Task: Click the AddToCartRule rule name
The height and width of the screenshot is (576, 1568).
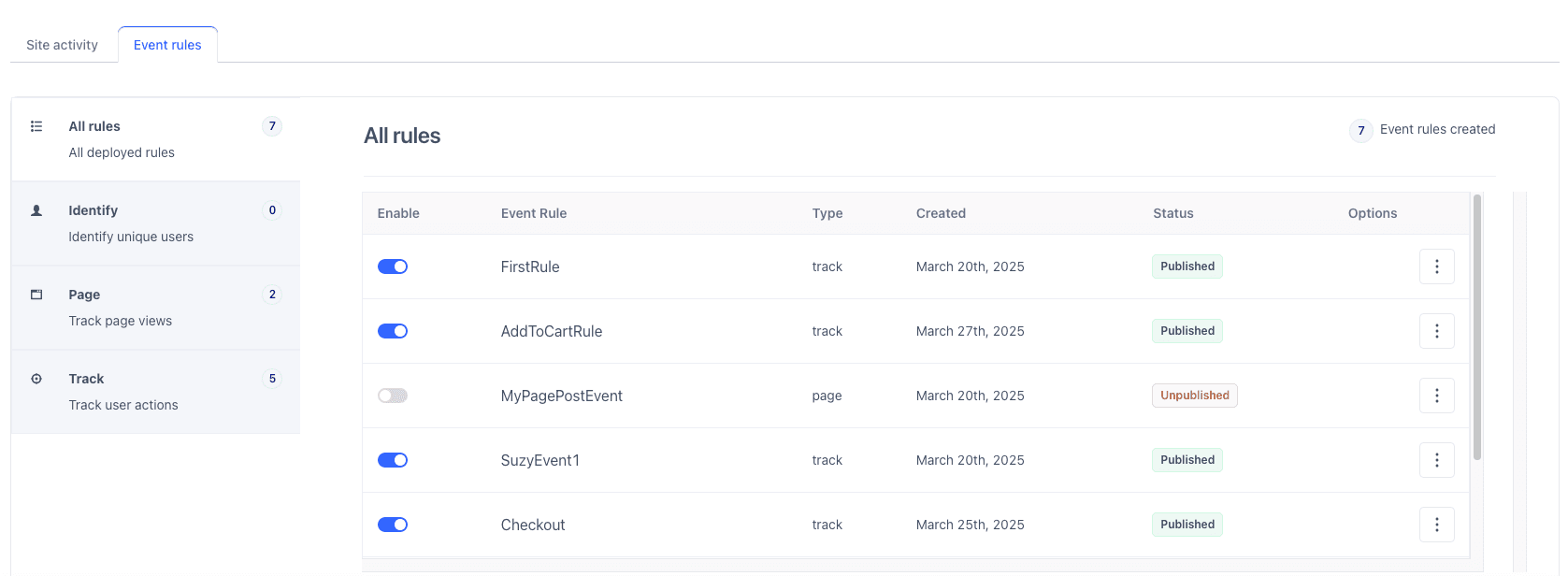Action: (552, 331)
